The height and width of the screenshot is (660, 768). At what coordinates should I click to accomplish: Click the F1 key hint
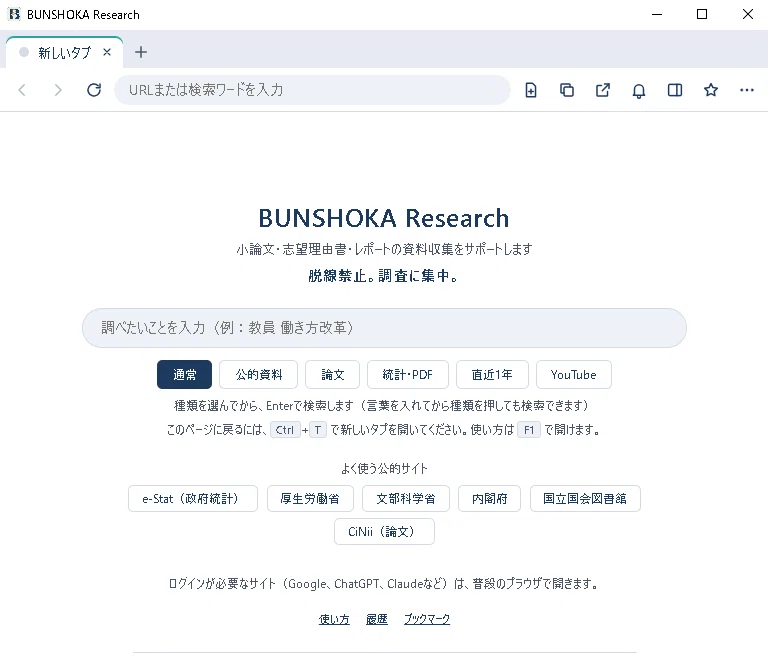point(529,430)
